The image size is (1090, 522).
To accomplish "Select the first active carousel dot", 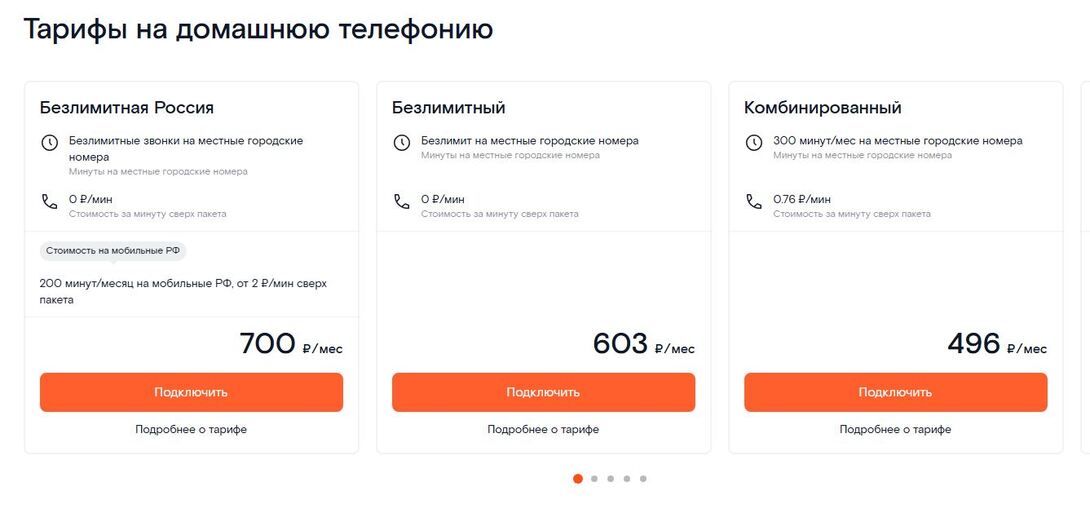I will [578, 479].
